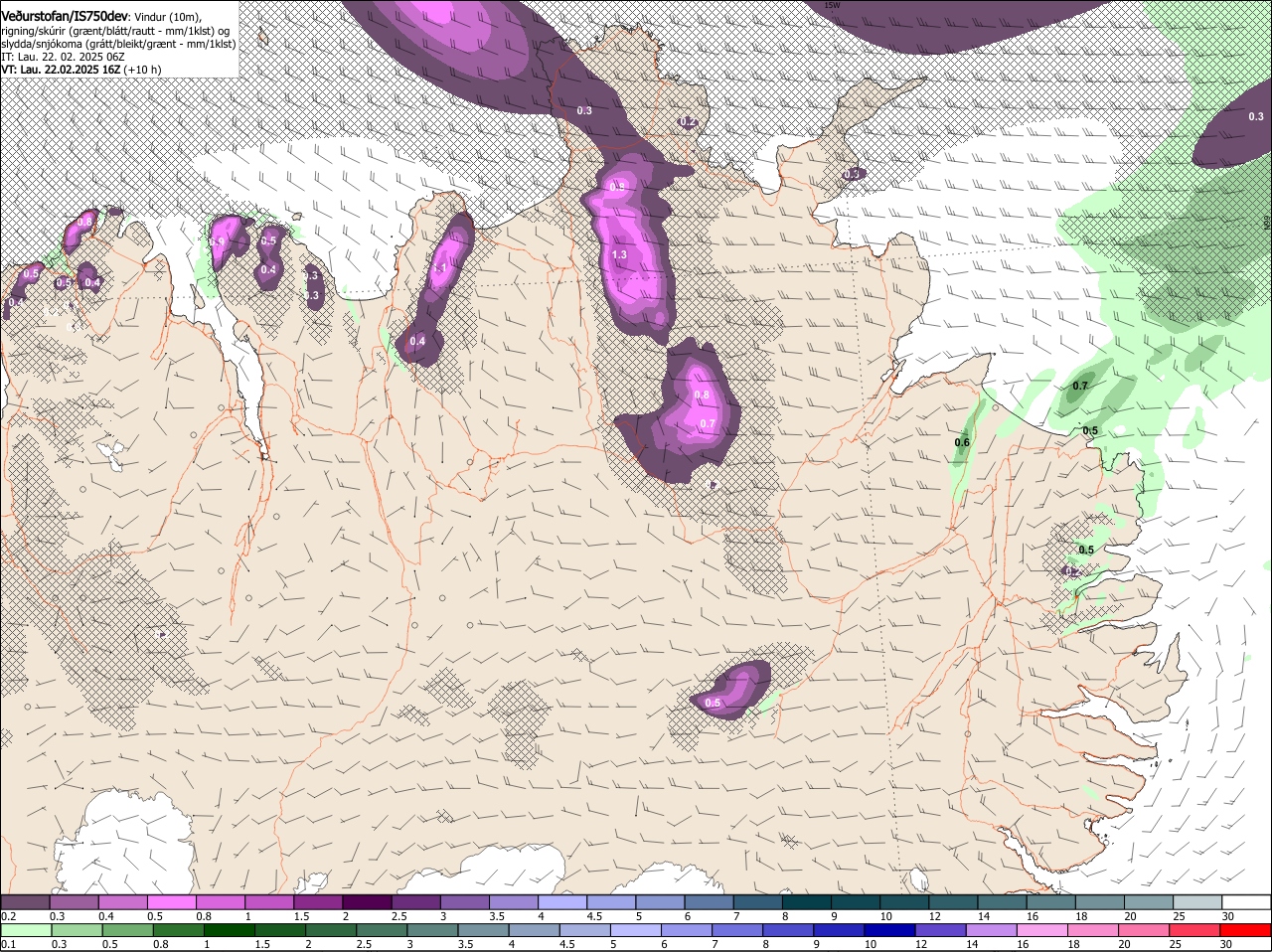Click the "0.8" value in the central purple patch
Screen dimensions: 1272x952
(702, 395)
